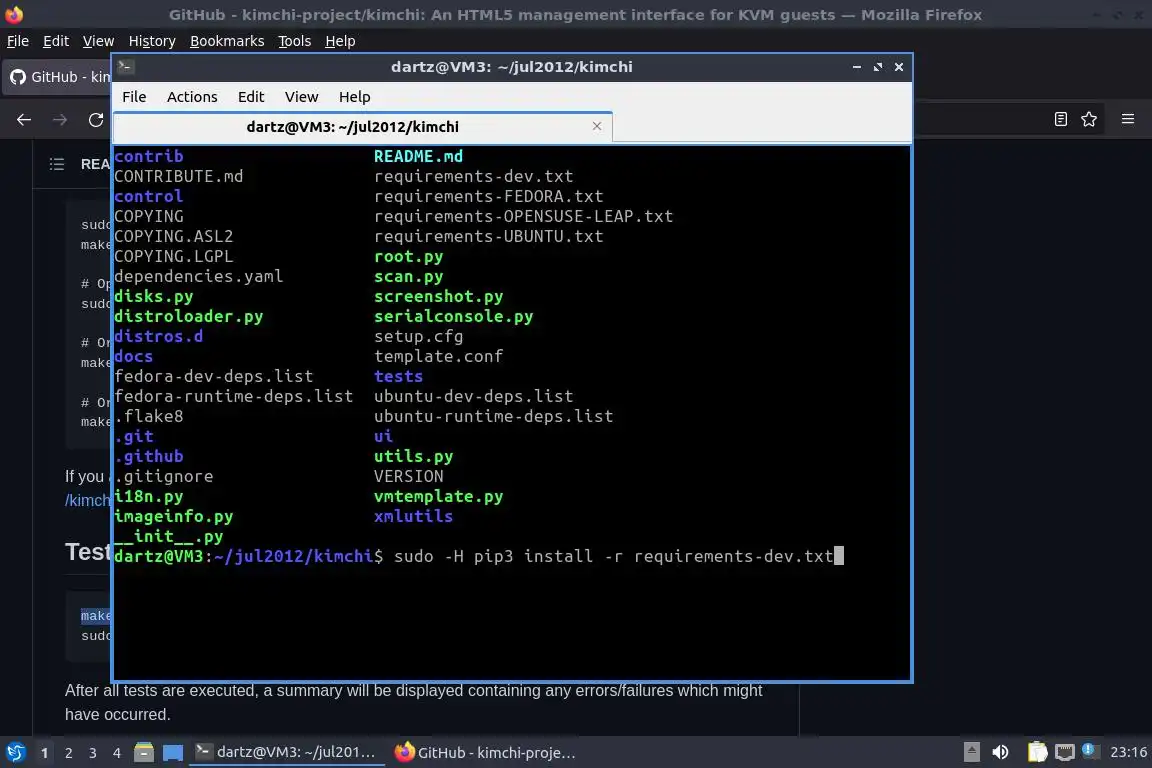Viewport: 1152px width, 768px height.
Task: Click vmtemplate.py in the terminal listing
Action: click(x=438, y=497)
